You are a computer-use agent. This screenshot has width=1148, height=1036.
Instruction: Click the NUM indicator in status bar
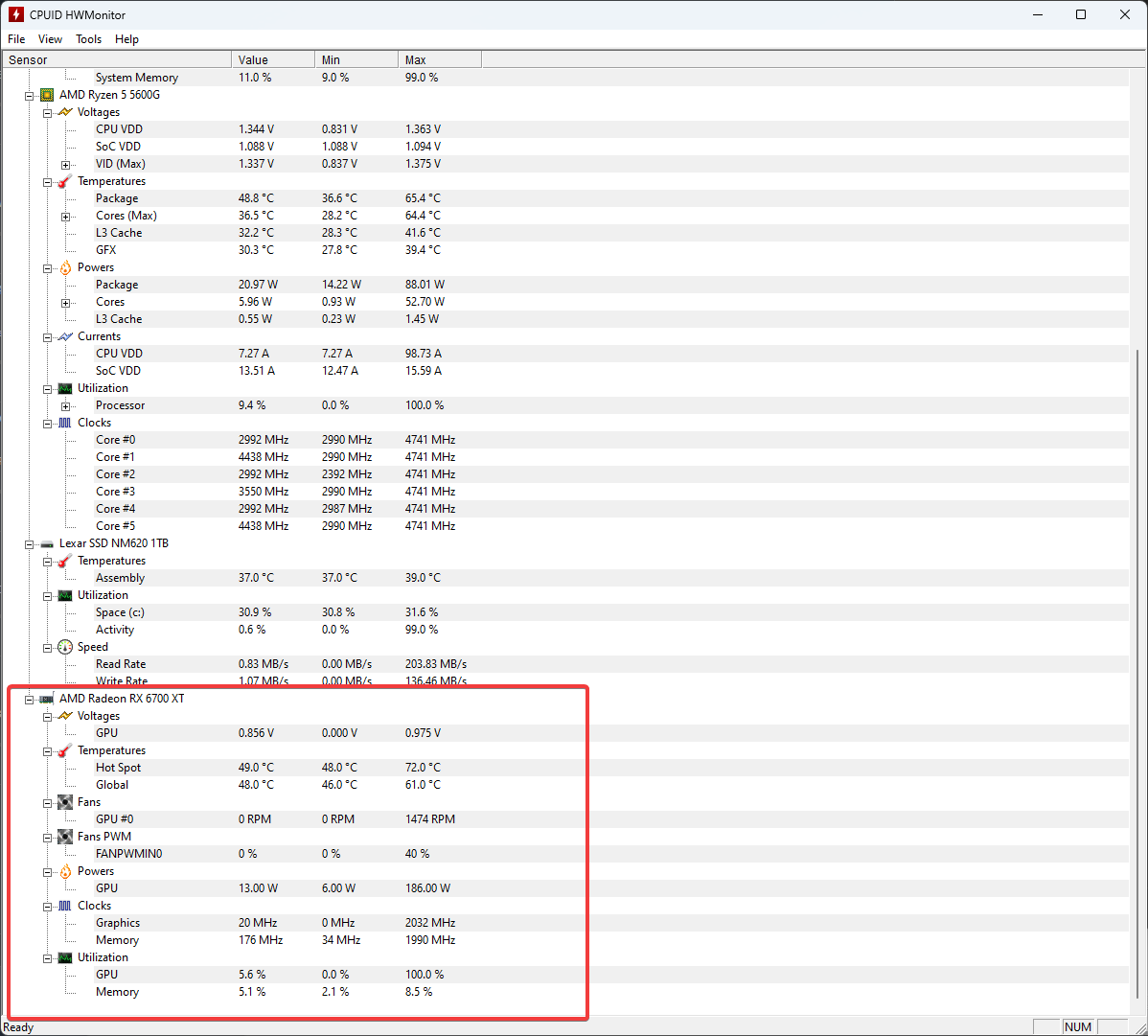tap(1078, 1027)
